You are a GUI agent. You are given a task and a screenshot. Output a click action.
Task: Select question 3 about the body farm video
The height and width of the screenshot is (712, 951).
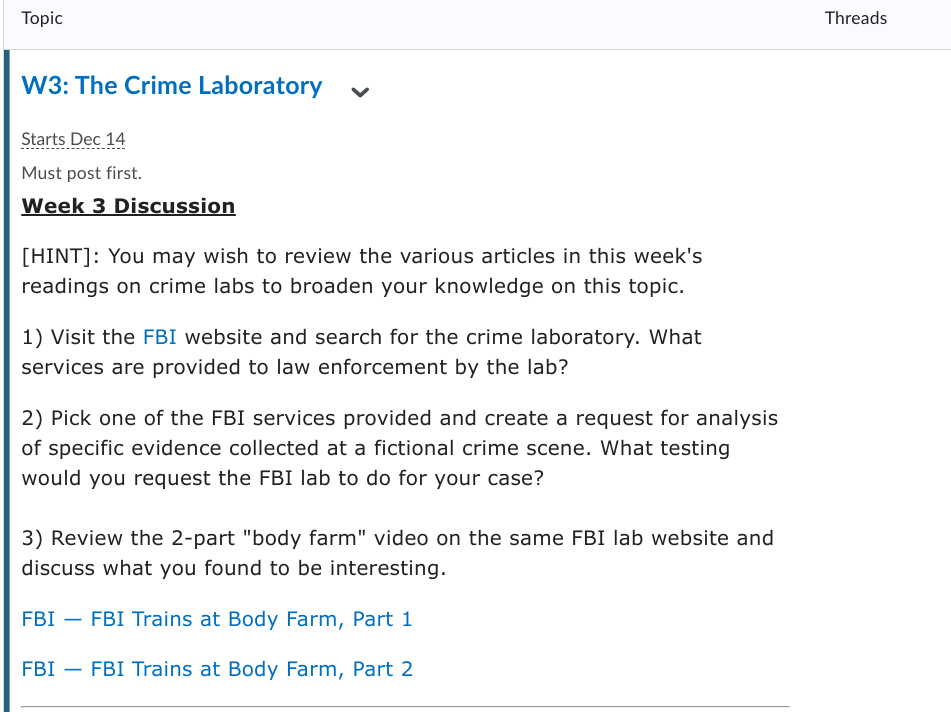click(x=396, y=553)
